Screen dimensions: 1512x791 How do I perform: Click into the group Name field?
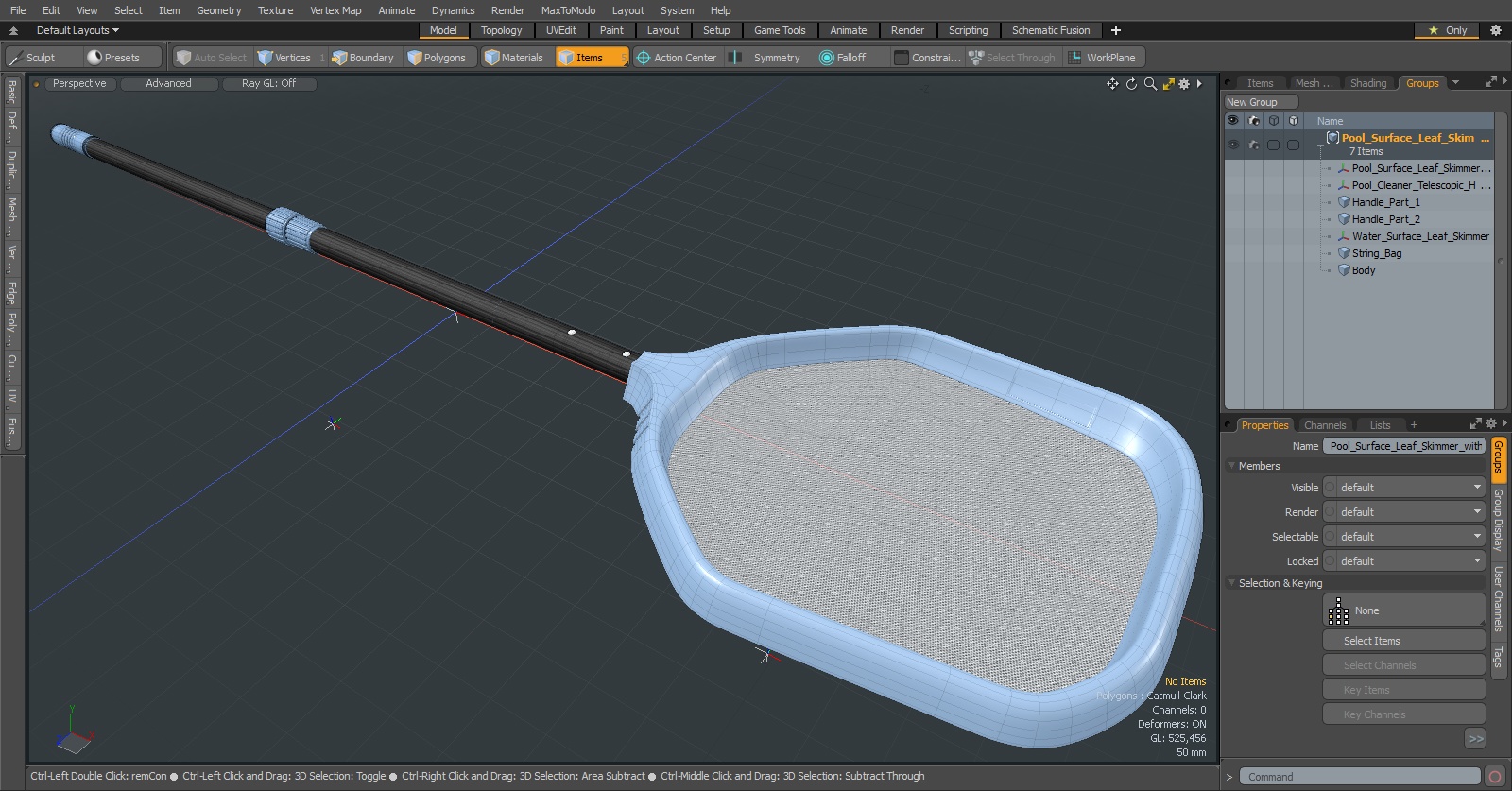[1403, 446]
